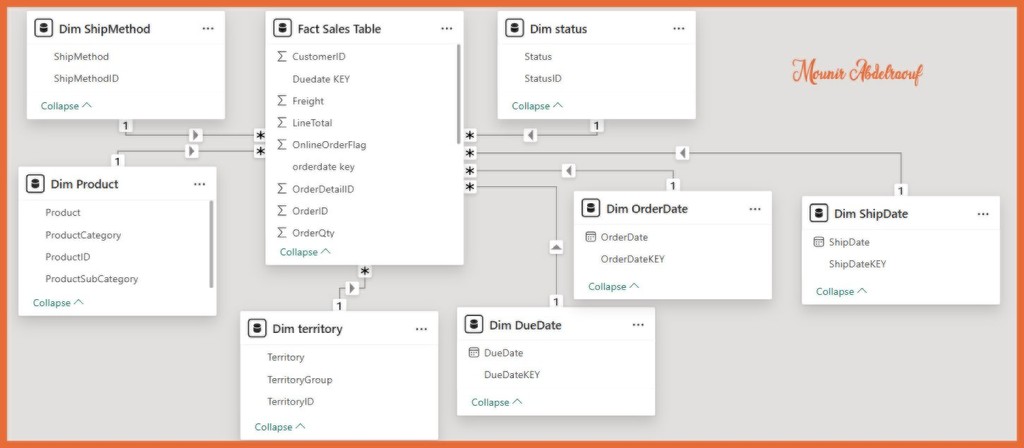
Task: Collapse the Dim DueDate table
Action: click(496, 402)
